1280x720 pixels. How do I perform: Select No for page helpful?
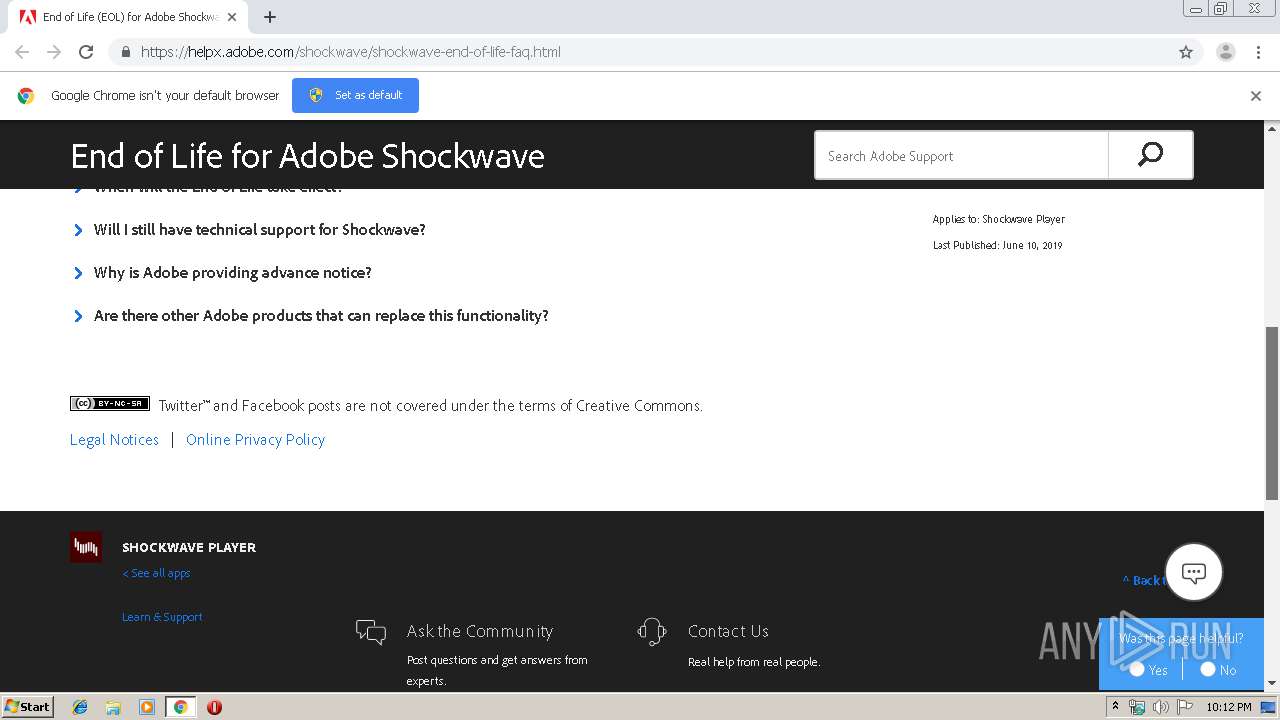[1208, 670]
